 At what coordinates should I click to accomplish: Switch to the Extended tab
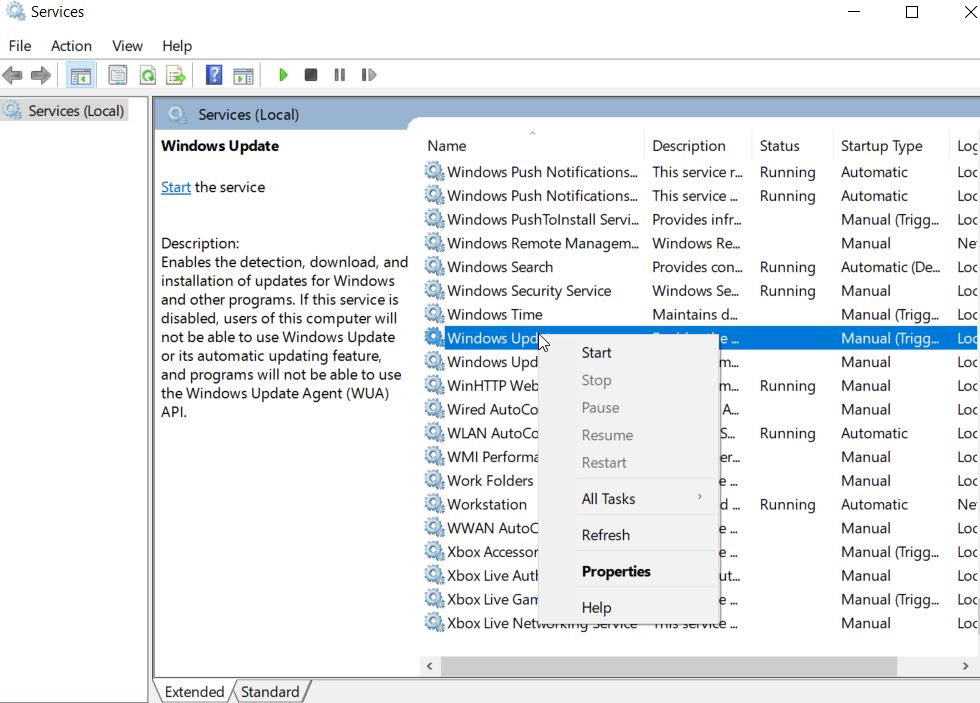(194, 692)
